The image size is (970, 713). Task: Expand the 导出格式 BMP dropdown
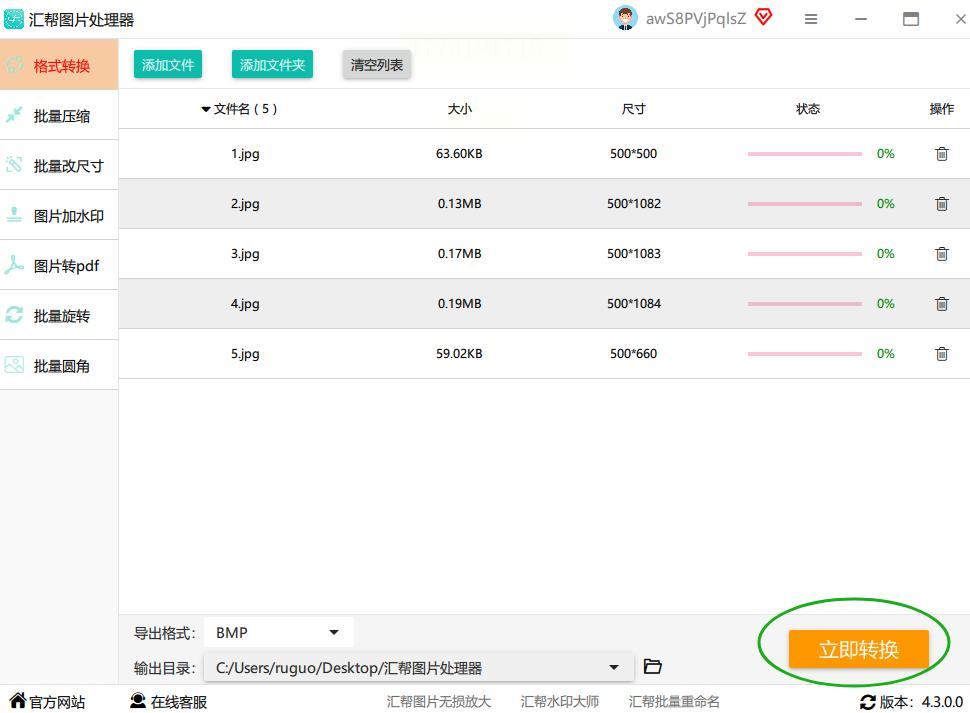[279, 632]
